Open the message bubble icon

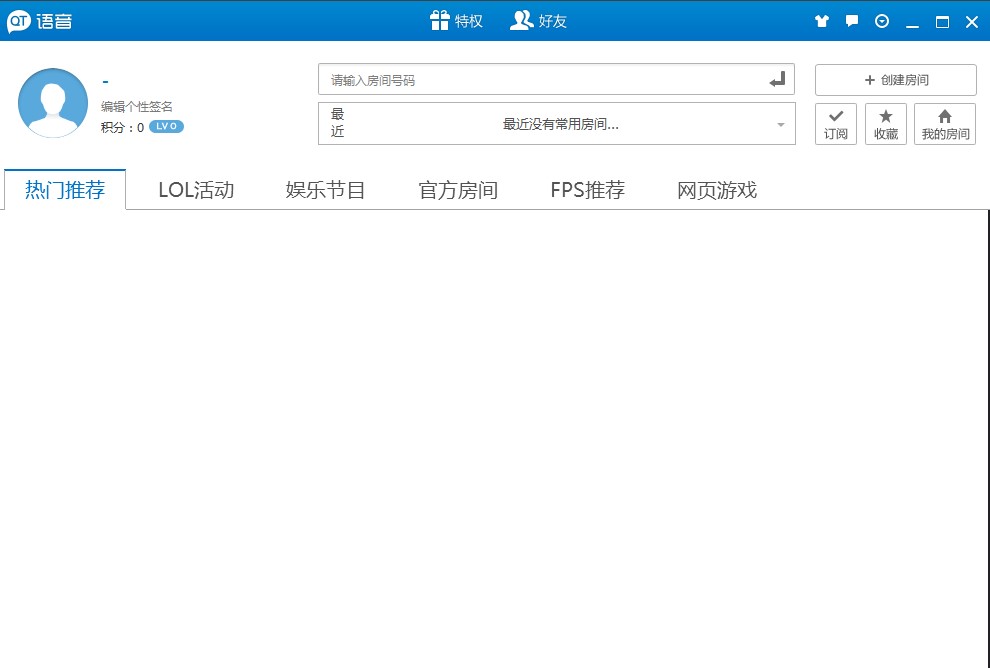pyautogui.click(x=852, y=21)
